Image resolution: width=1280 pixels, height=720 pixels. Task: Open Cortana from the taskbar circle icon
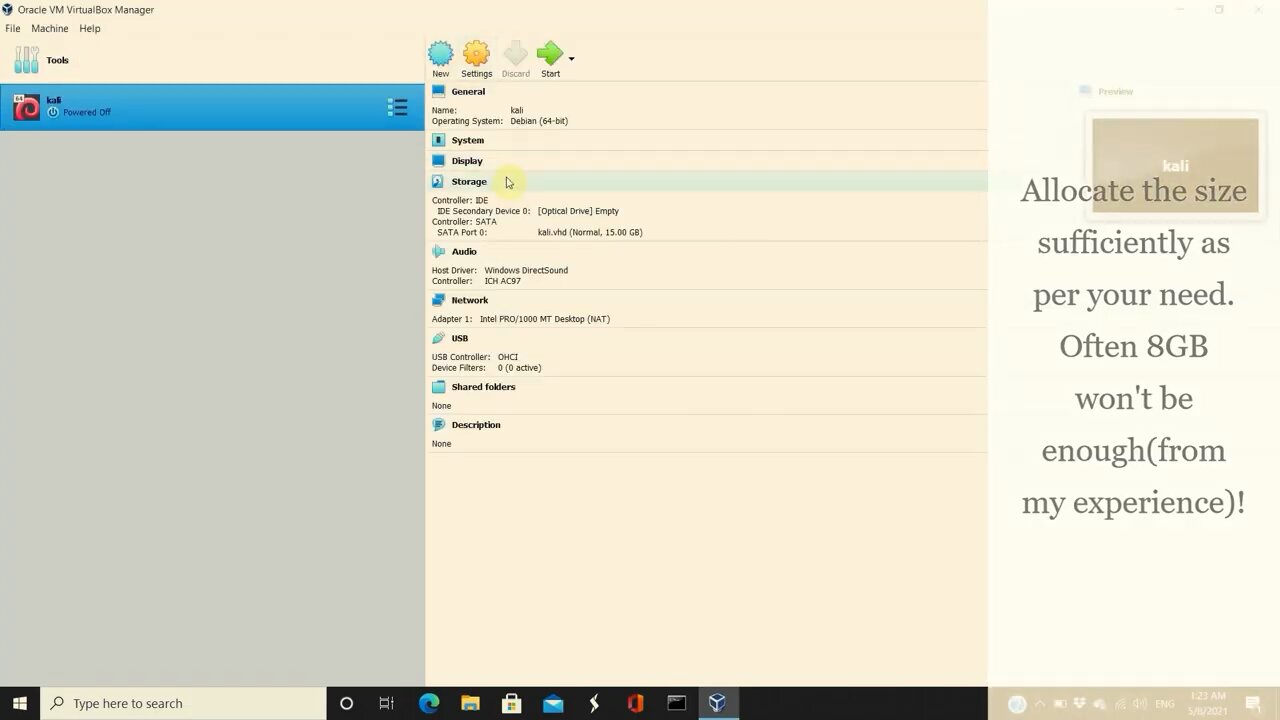click(346, 703)
